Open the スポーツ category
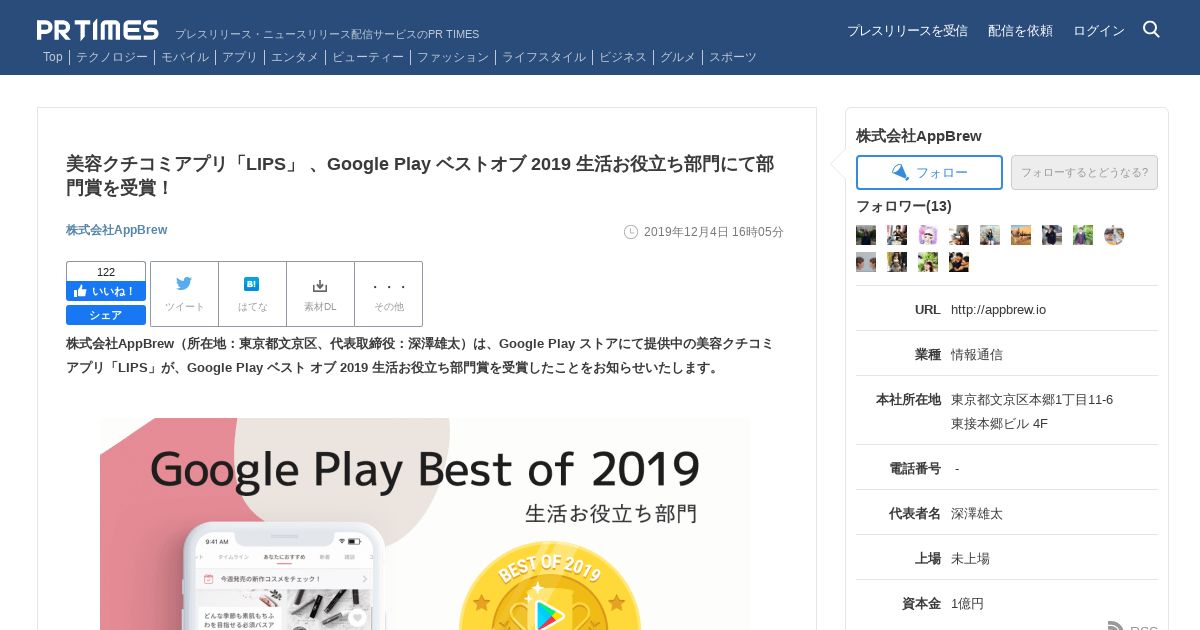 733,57
